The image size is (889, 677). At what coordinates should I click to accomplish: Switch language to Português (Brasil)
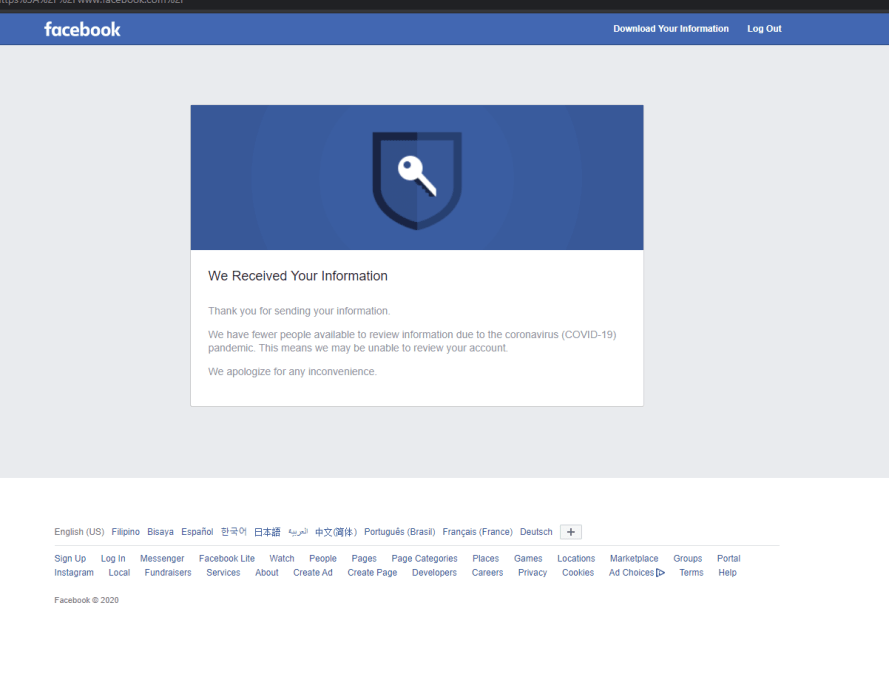pyautogui.click(x=400, y=532)
